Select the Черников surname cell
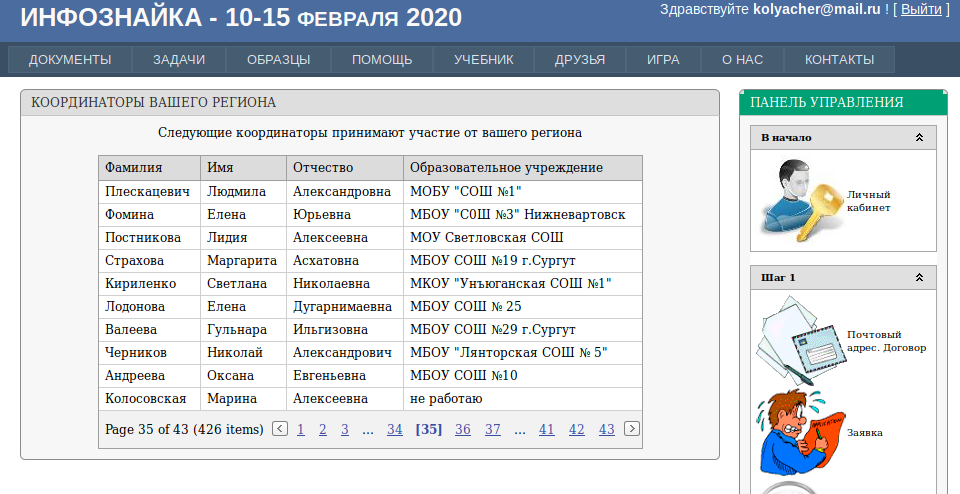960x494 pixels. pos(149,353)
